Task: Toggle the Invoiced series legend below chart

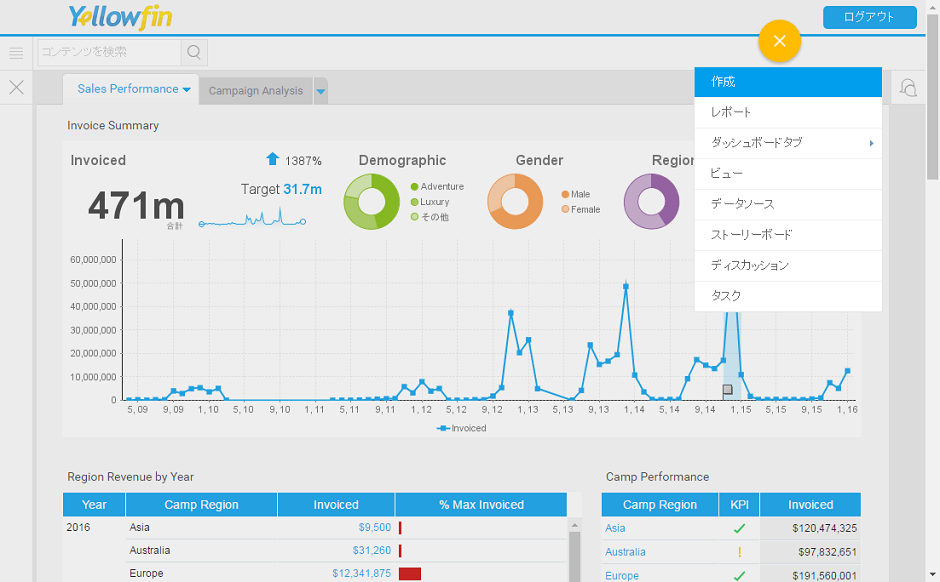Action: click(462, 428)
